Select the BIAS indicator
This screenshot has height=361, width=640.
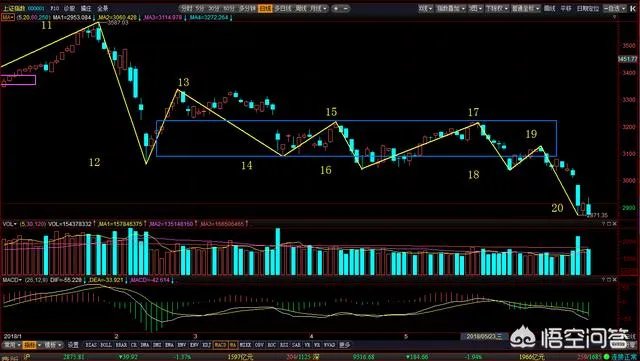click(91, 345)
